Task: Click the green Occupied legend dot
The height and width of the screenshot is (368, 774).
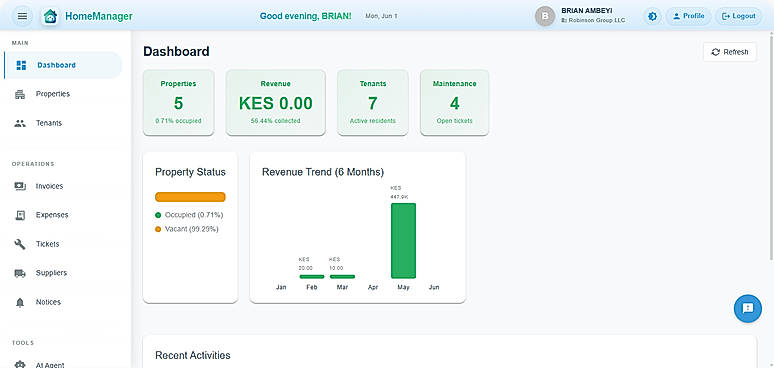Action: (158, 215)
